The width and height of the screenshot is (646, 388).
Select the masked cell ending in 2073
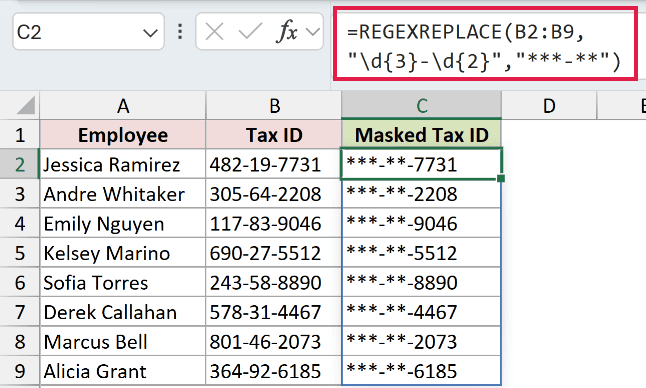point(421,342)
